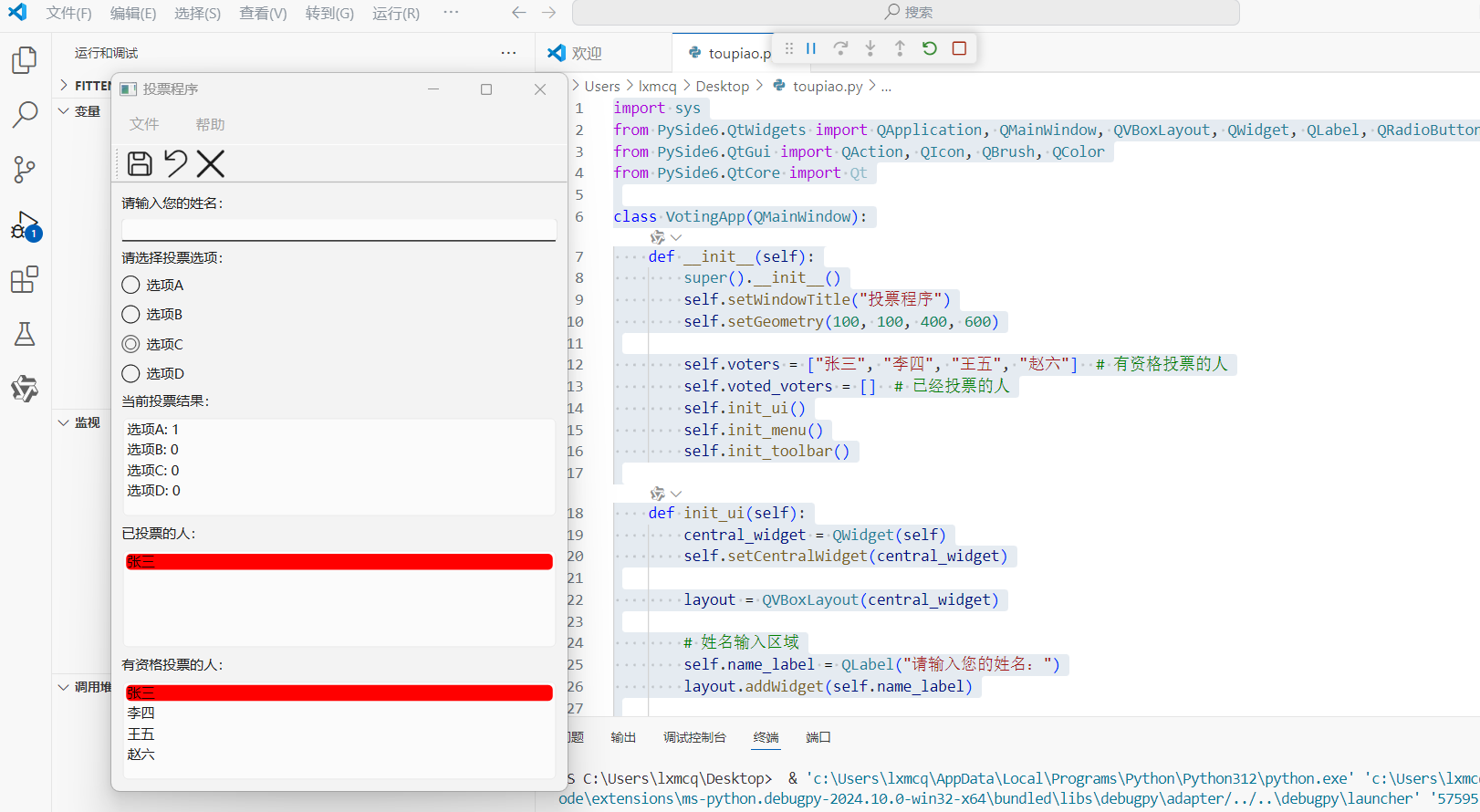The height and width of the screenshot is (812, 1480).
Task: Open the Testing flask view
Action: 25,335
